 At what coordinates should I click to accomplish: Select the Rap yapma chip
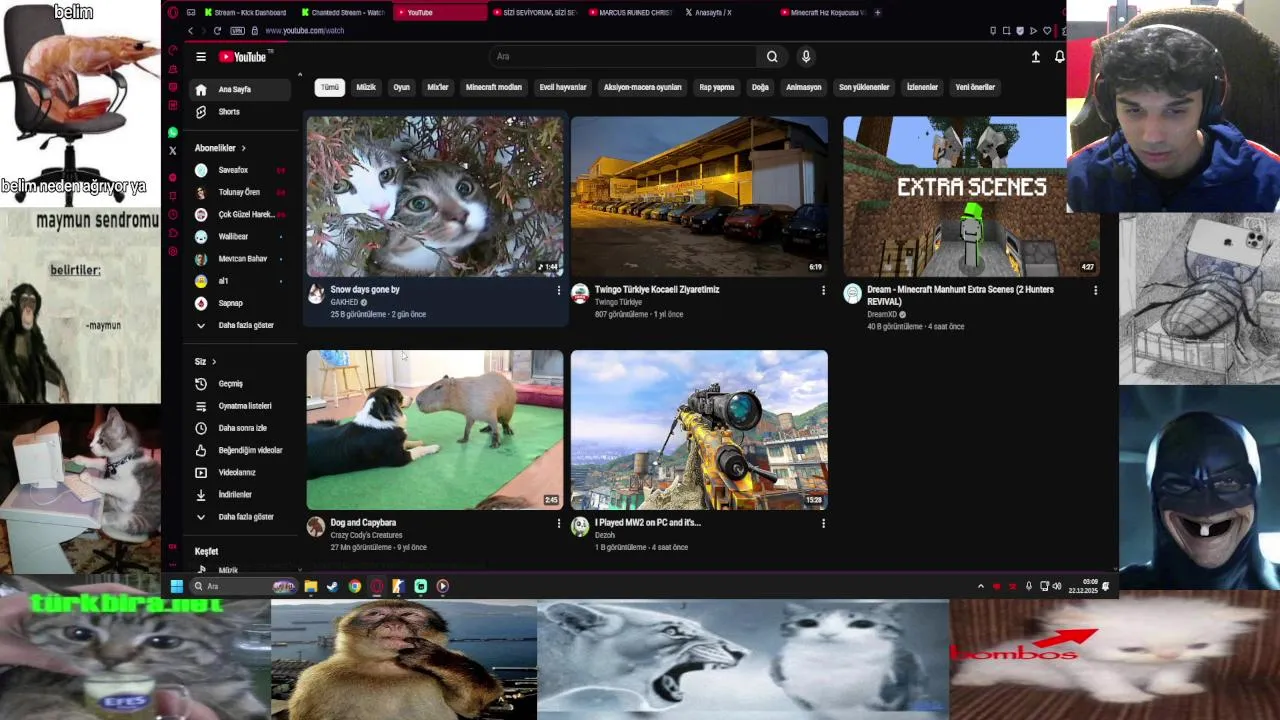[717, 87]
